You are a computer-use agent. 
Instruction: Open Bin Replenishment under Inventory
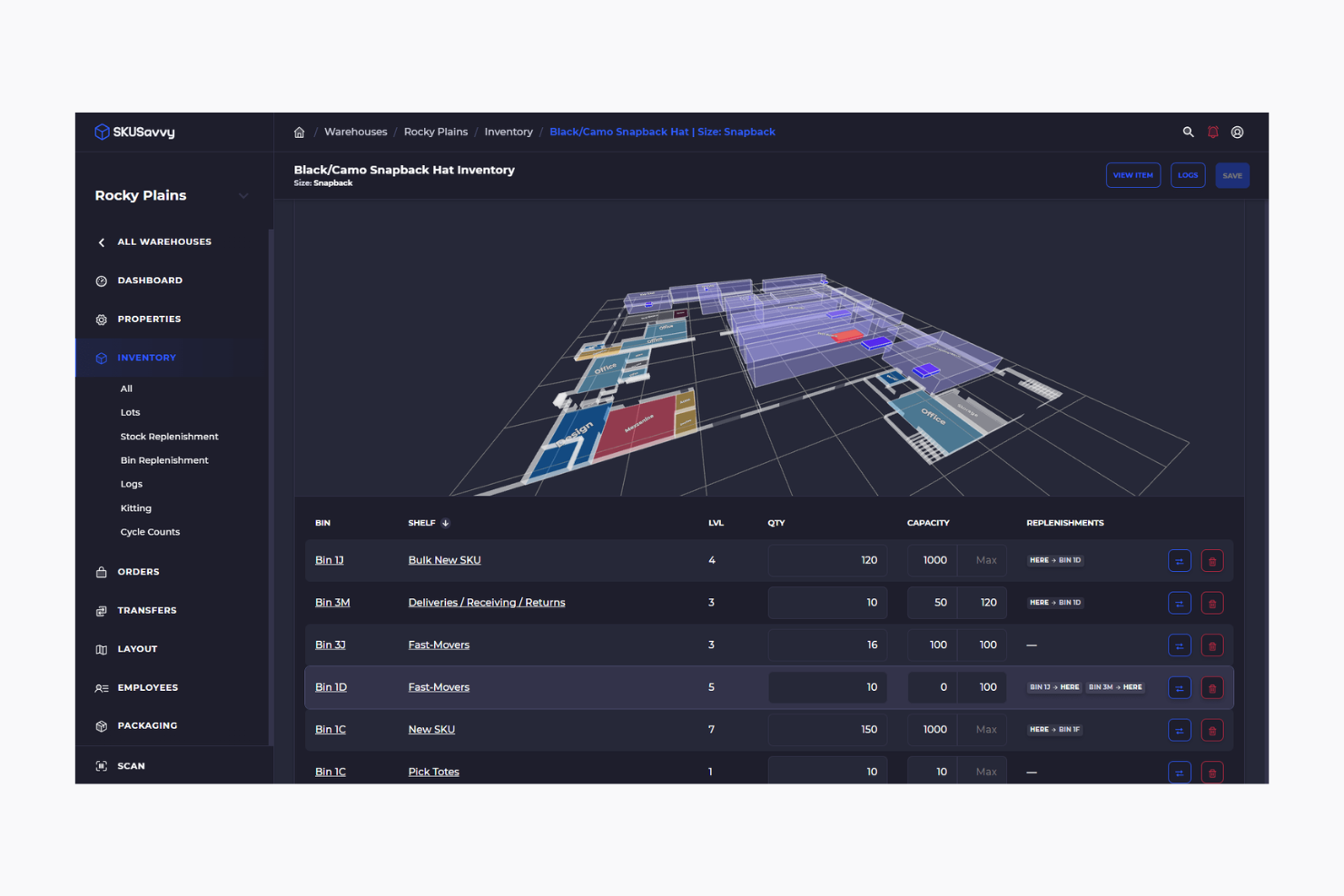tap(164, 460)
